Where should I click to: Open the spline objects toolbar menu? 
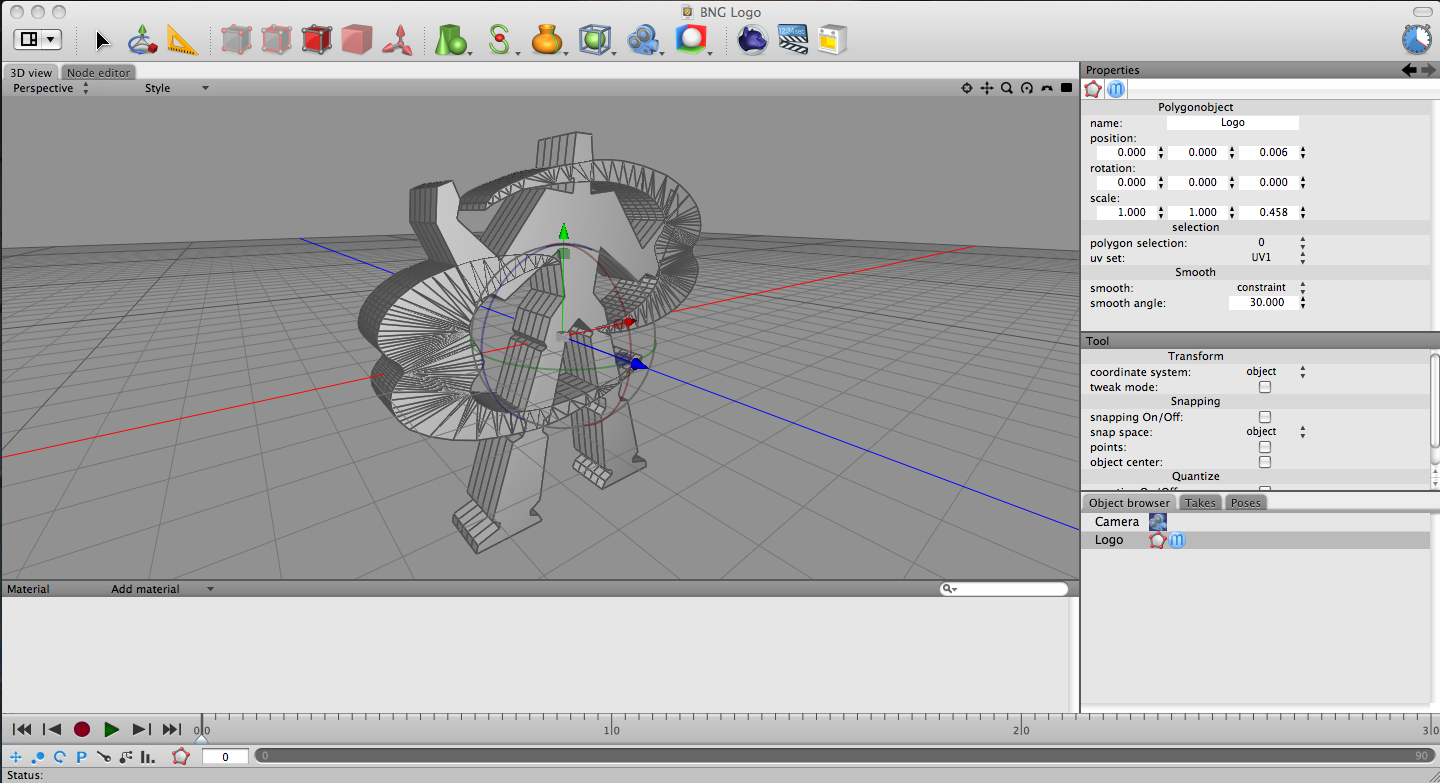tap(499, 41)
